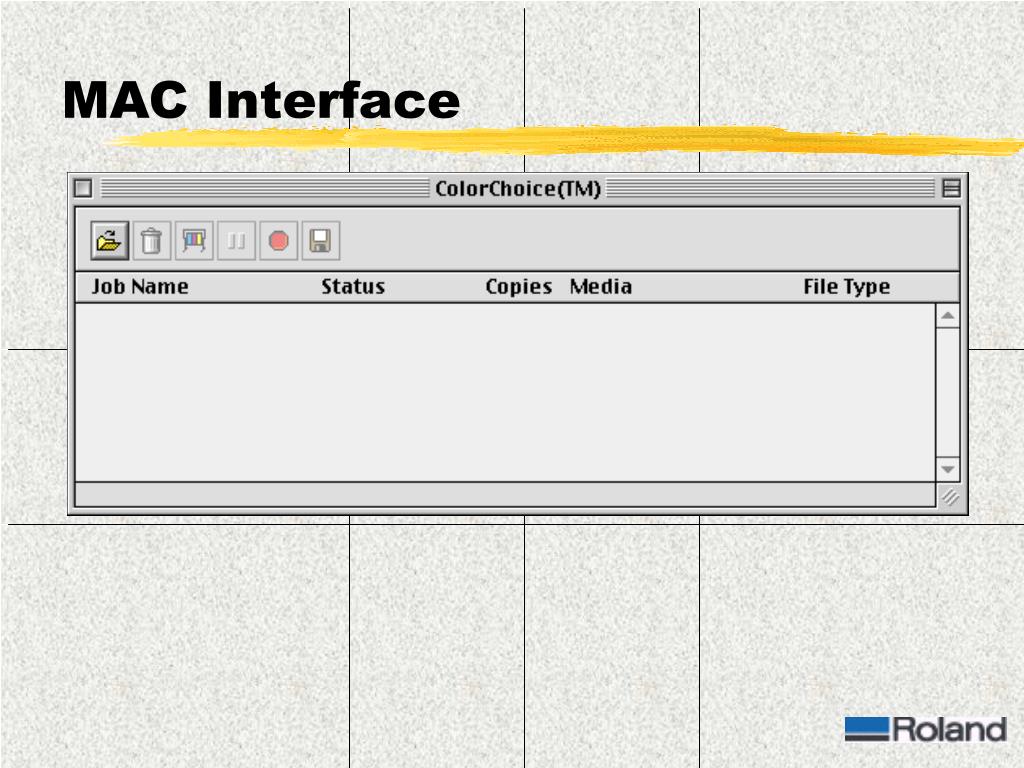Sort by Job Name column header
Screen dimensions: 1024x768
pos(140,287)
